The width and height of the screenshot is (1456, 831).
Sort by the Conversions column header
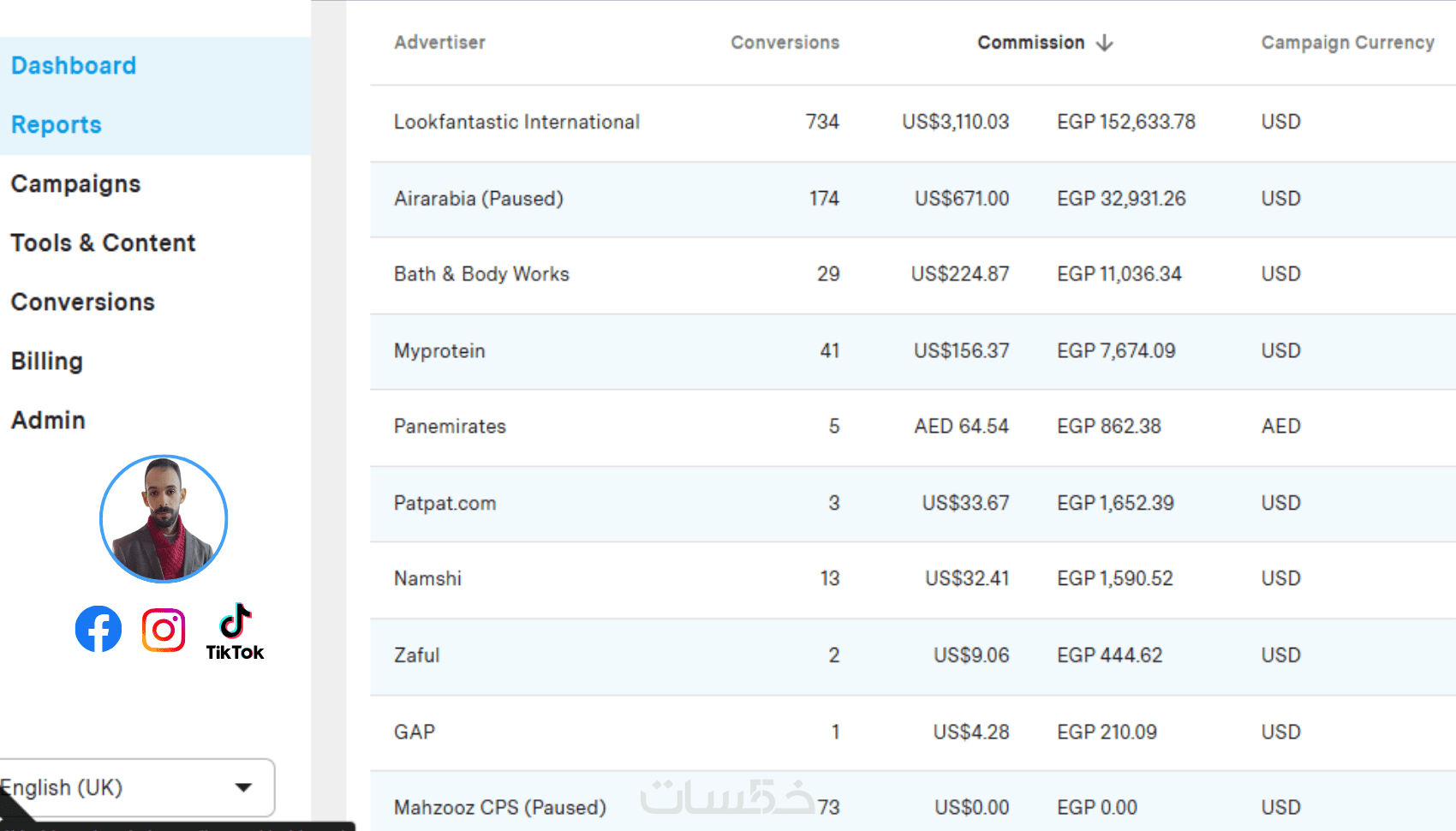point(785,43)
